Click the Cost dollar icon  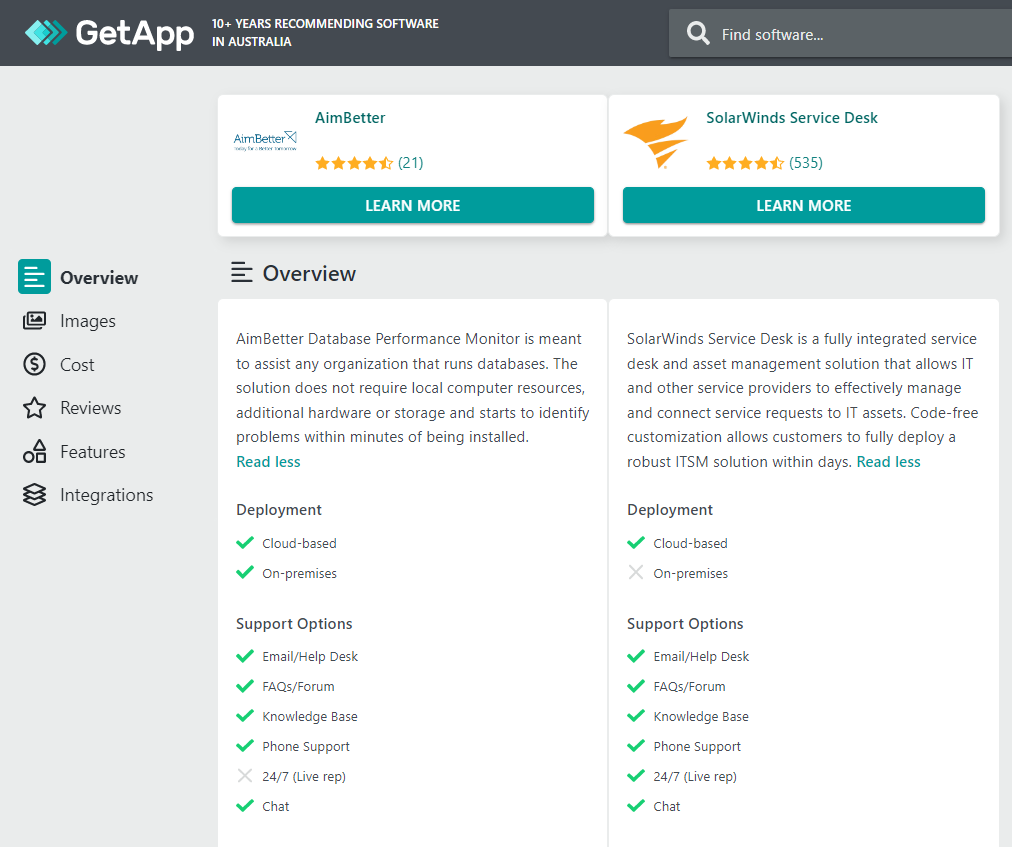point(34,365)
